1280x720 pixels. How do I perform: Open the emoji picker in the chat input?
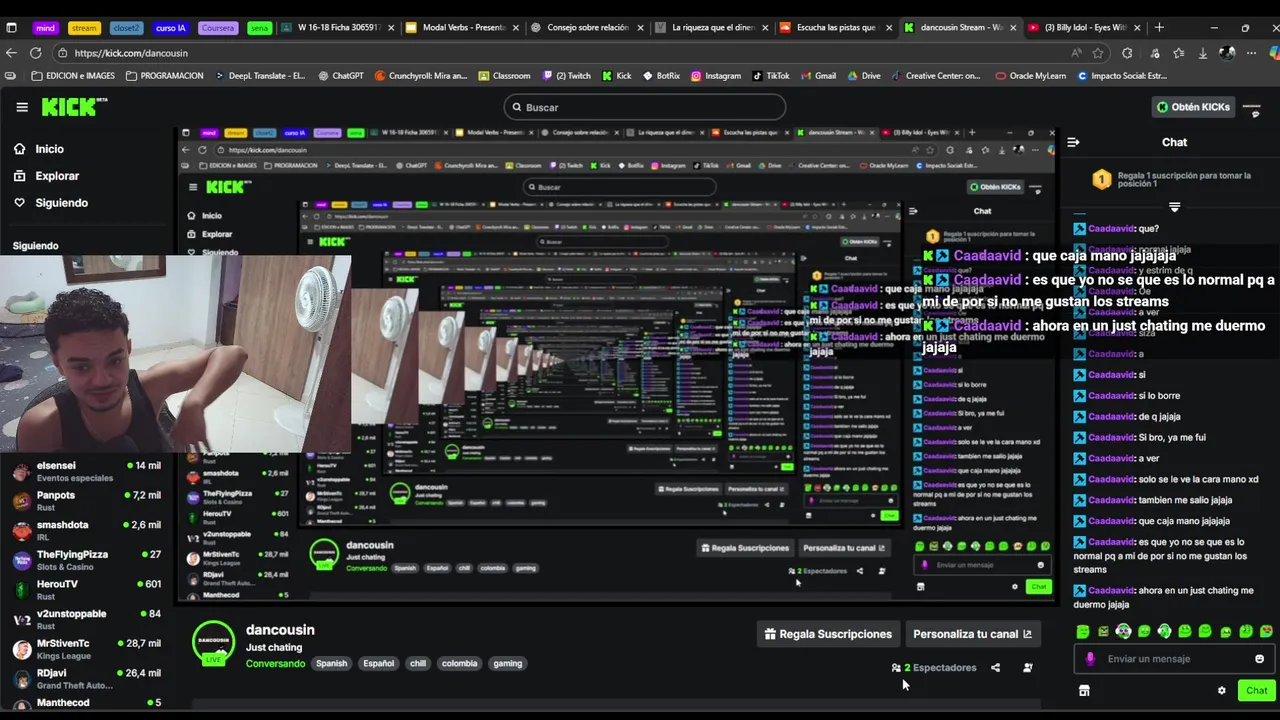coord(1259,659)
